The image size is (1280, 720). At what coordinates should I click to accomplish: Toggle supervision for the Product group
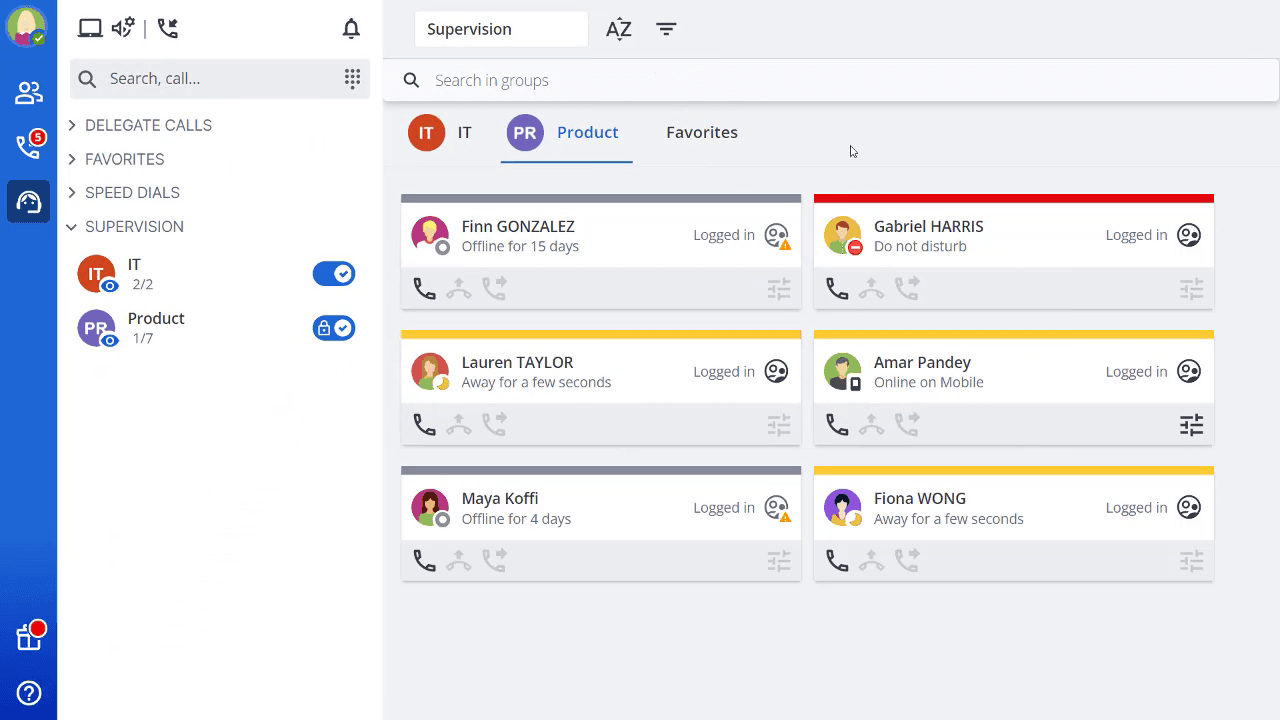334,327
